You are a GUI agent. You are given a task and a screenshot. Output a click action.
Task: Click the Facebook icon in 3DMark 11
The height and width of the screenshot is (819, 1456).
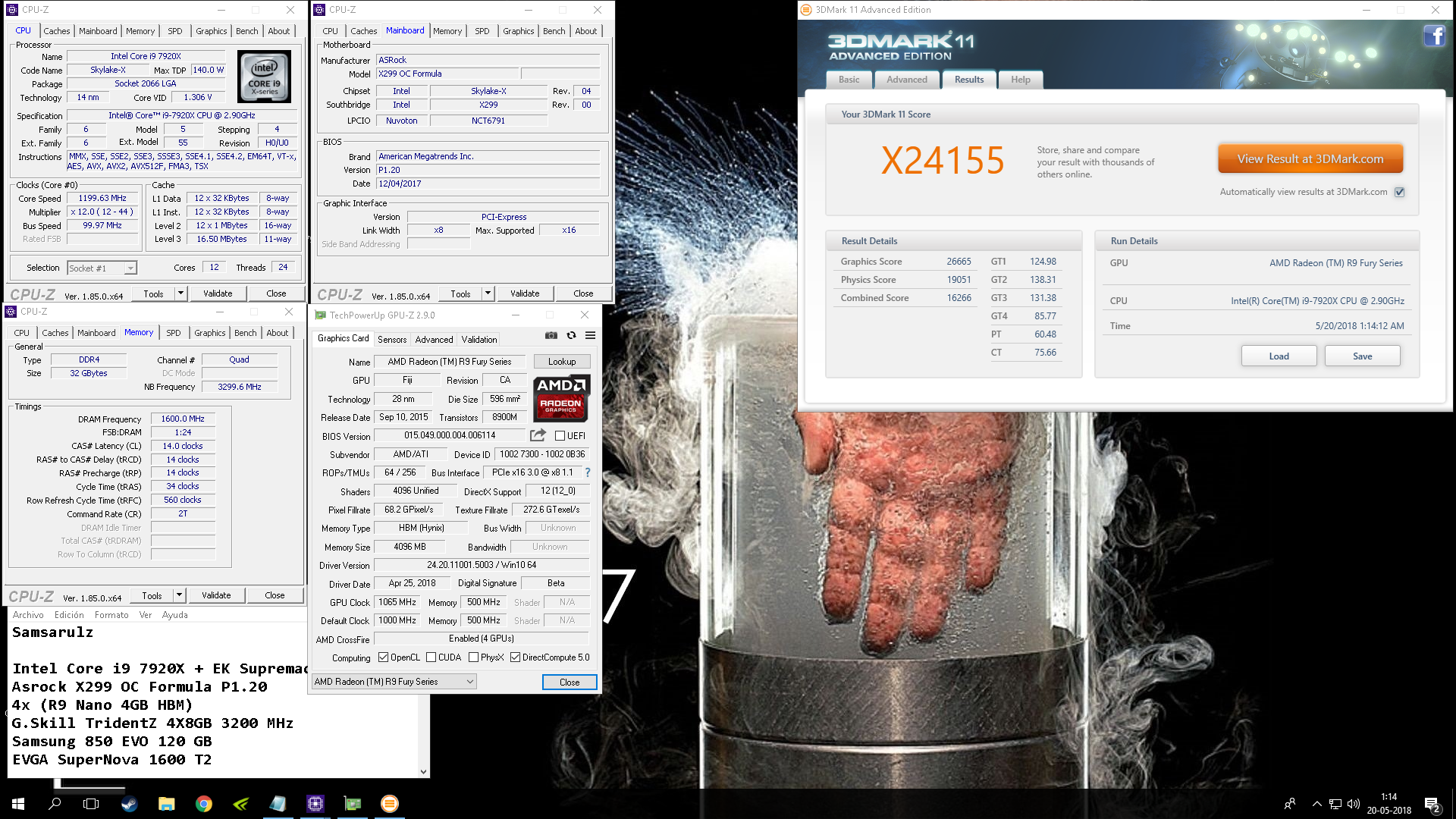[1434, 36]
